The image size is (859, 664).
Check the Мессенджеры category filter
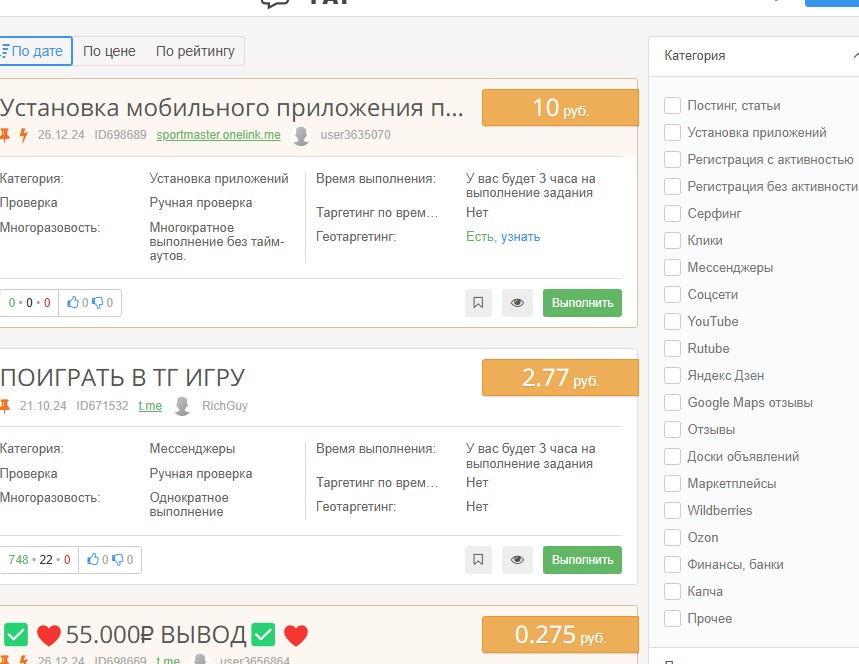click(672, 267)
